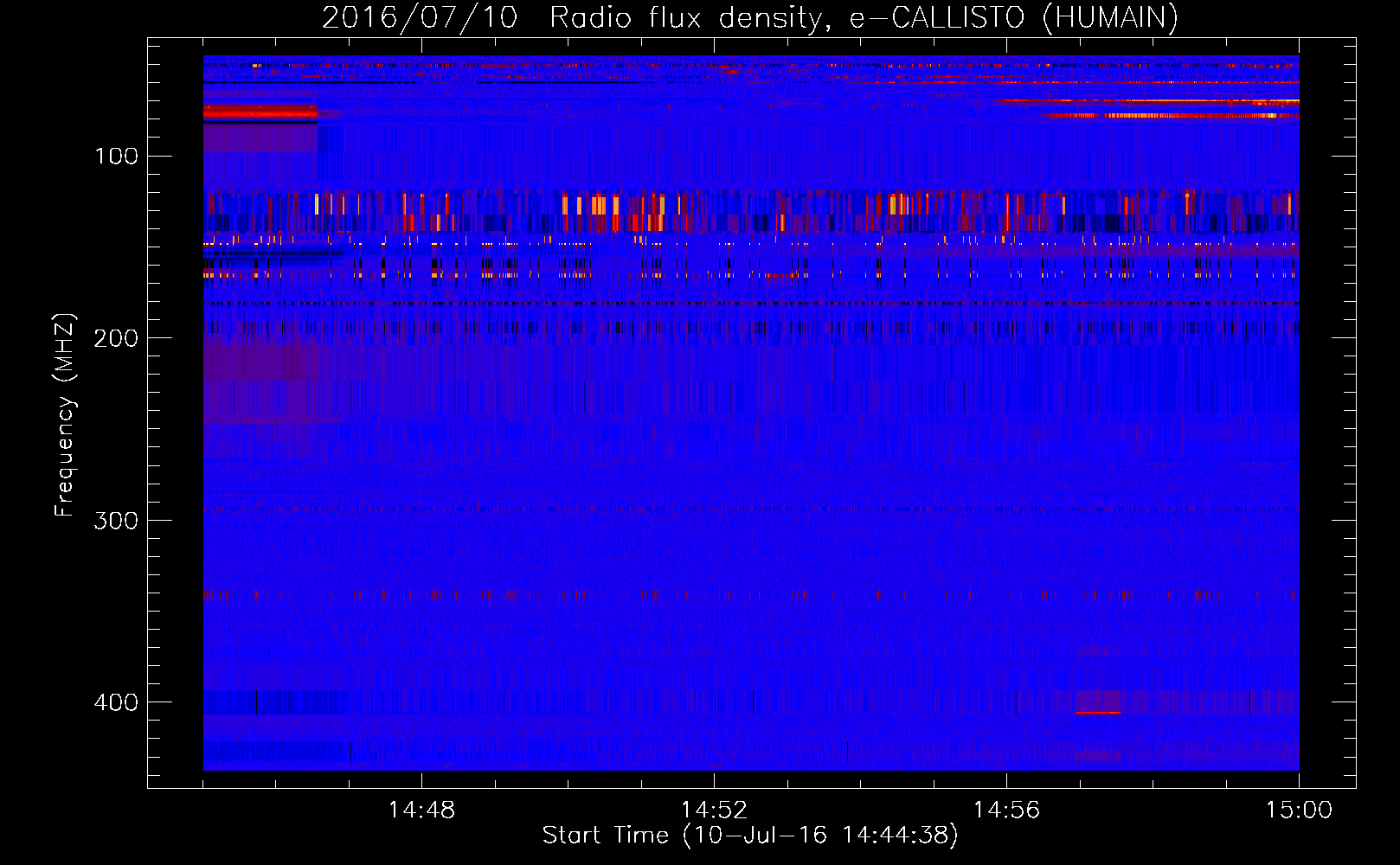Click the 'Frequency (MHZ)' axis label
1400x865 pixels.
pos(65,415)
